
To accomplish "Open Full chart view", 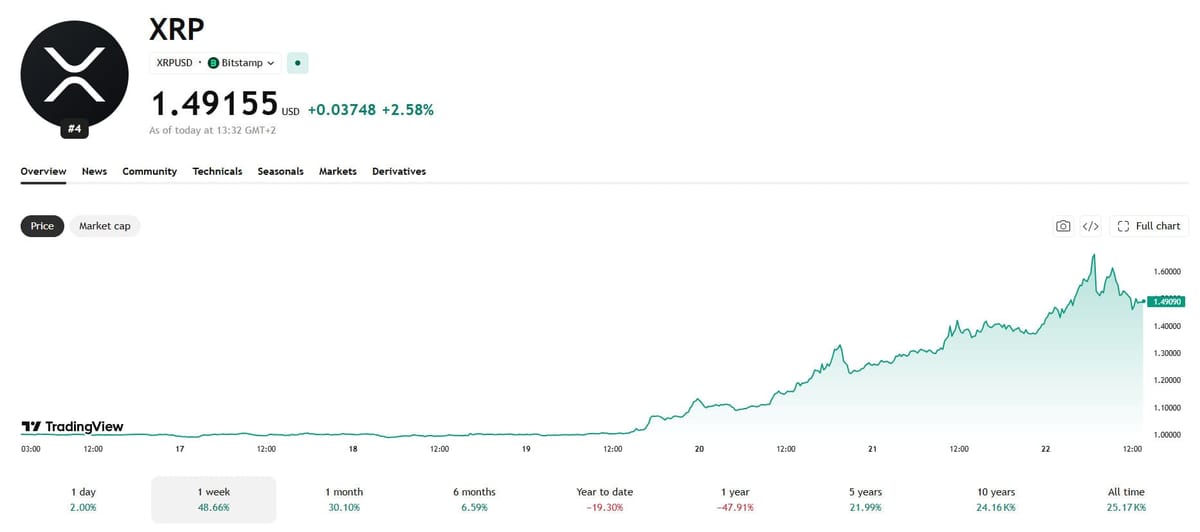I will click(1149, 226).
